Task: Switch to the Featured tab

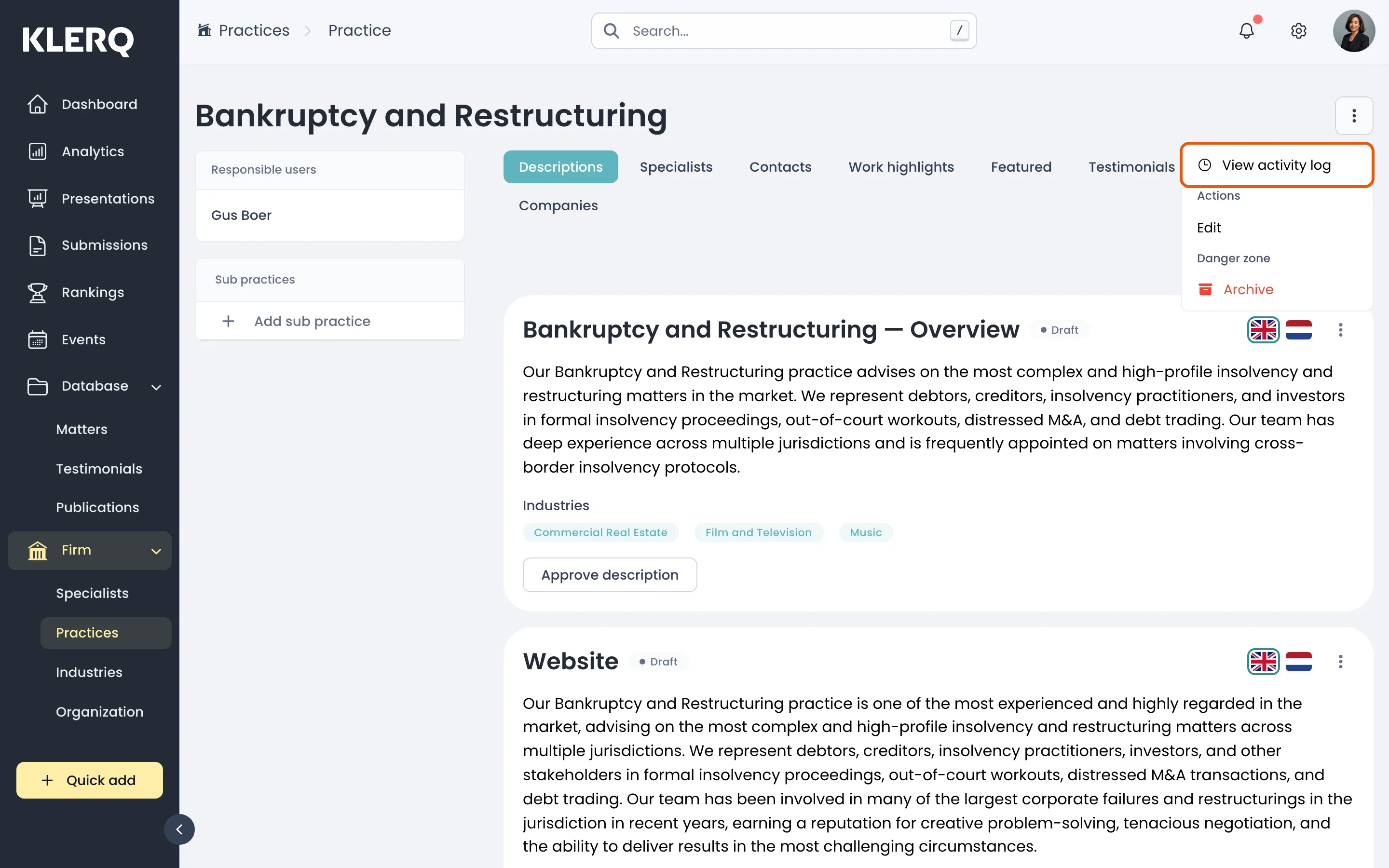Action: pyautogui.click(x=1021, y=167)
